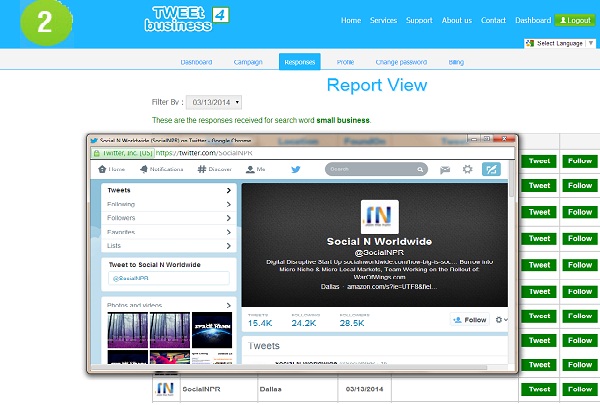Open the Profile tab
Image resolution: width=600 pixels, height=405 pixels.
tap(345, 62)
